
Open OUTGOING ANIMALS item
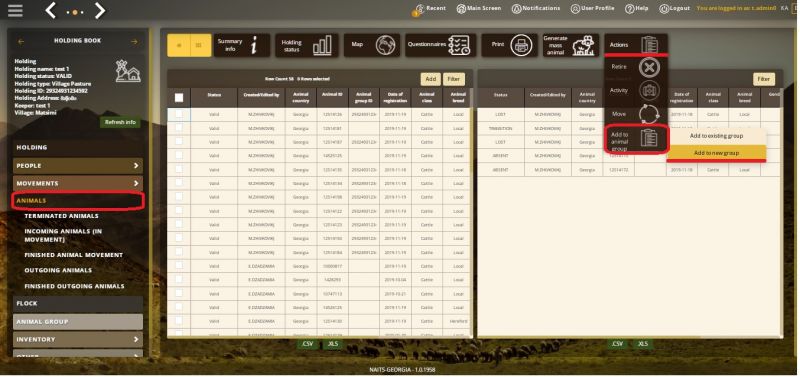58,270
